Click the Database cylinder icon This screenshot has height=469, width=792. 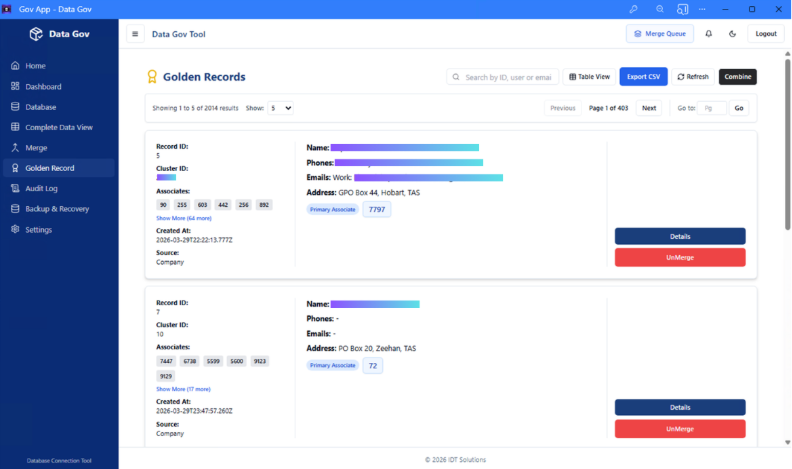15,107
